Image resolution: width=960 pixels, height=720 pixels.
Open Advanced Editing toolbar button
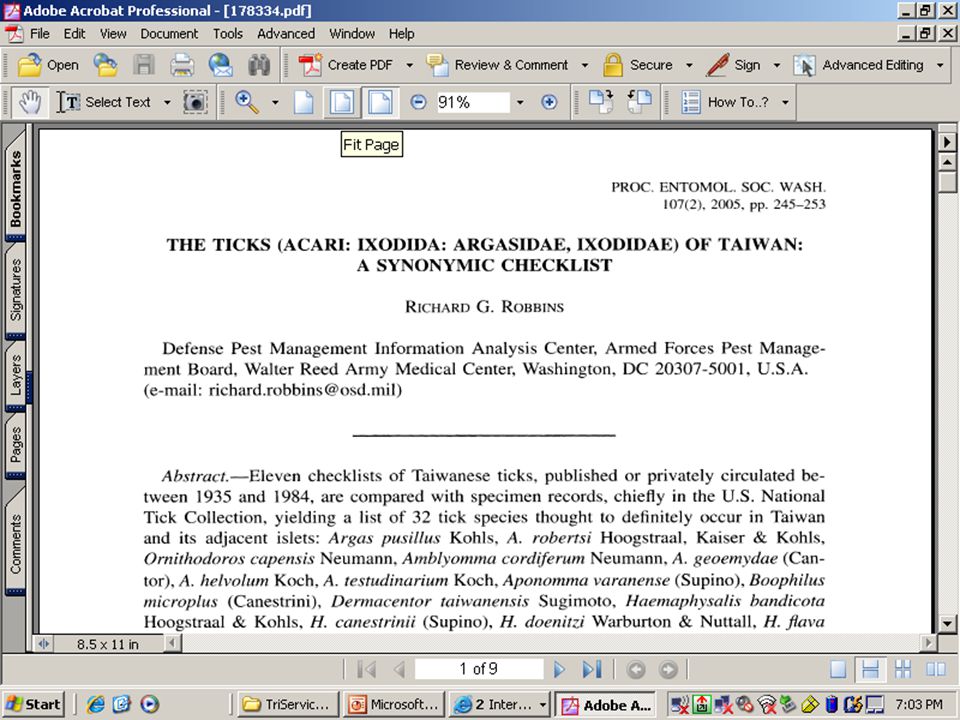pos(858,65)
